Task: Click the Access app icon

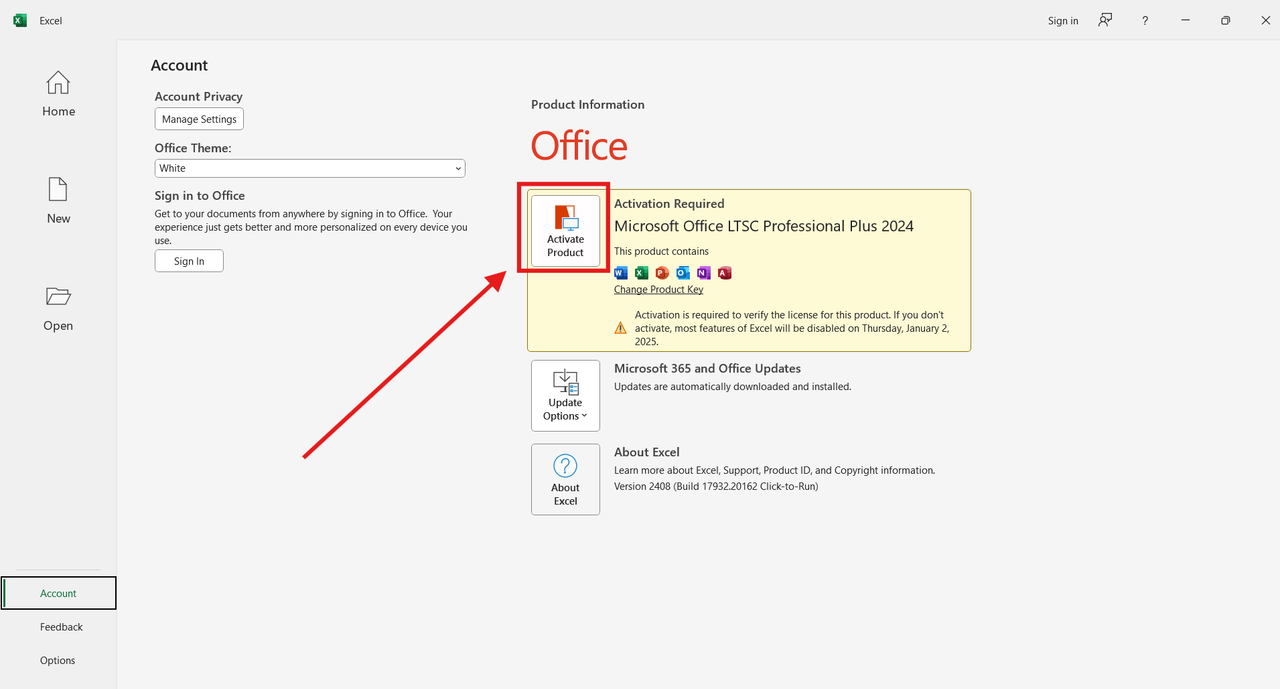Action: 724,273
